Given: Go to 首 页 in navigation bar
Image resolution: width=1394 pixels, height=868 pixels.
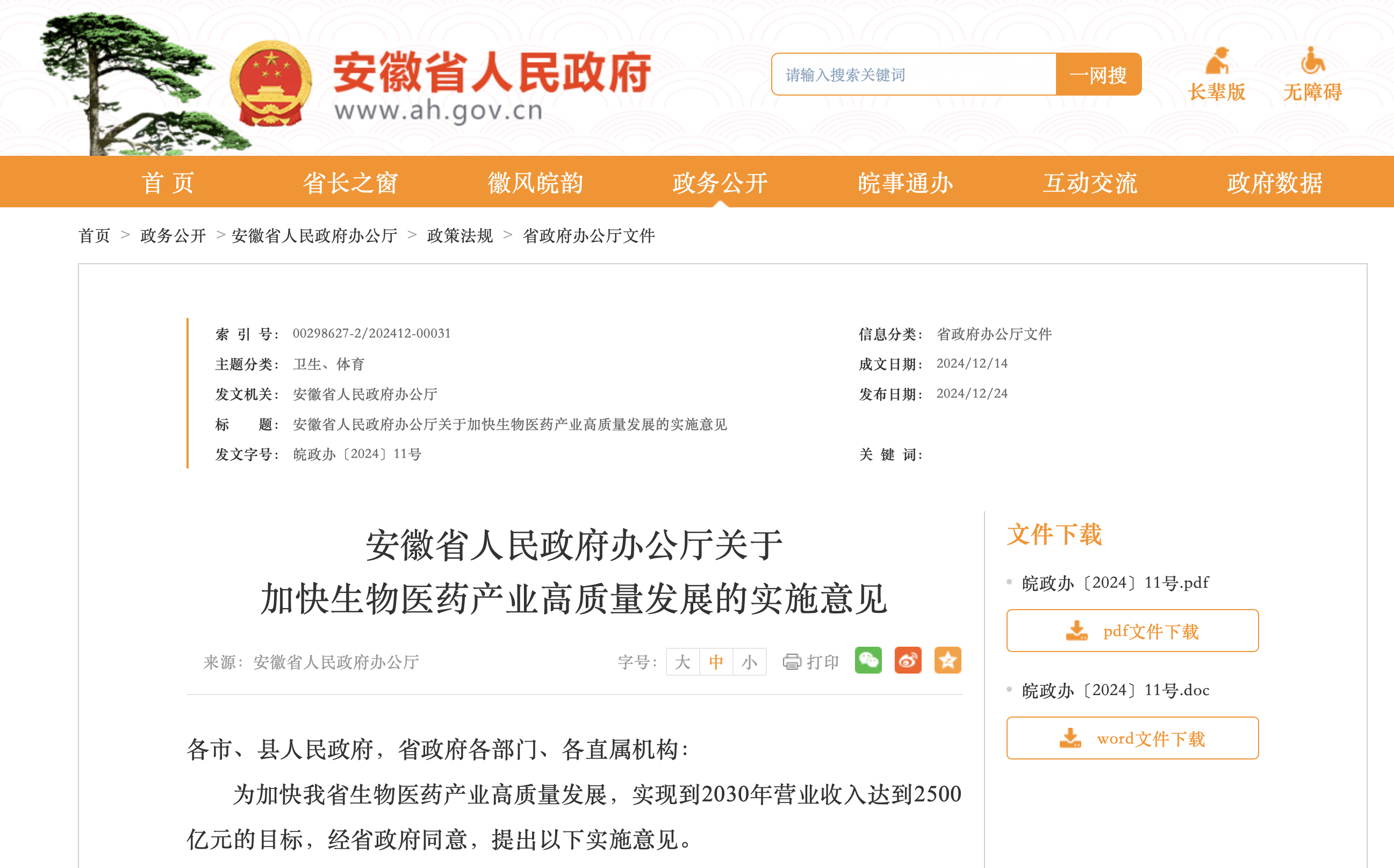Looking at the screenshot, I should 168,183.
